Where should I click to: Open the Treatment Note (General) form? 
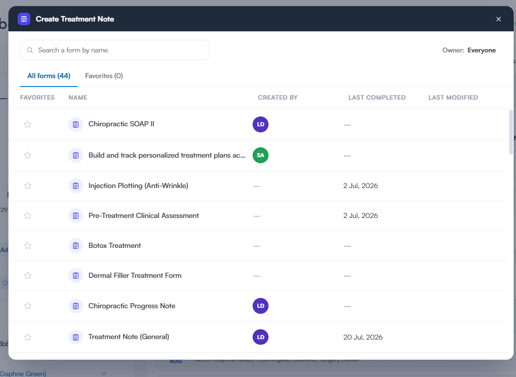click(x=129, y=337)
